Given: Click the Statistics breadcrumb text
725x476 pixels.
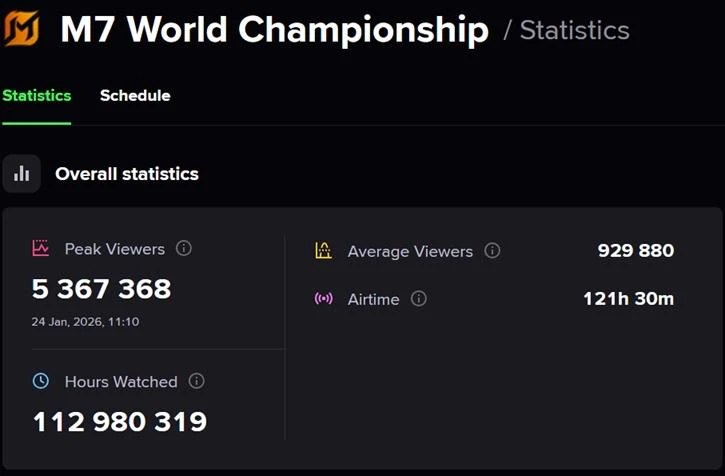Looking at the screenshot, I should [575, 30].
